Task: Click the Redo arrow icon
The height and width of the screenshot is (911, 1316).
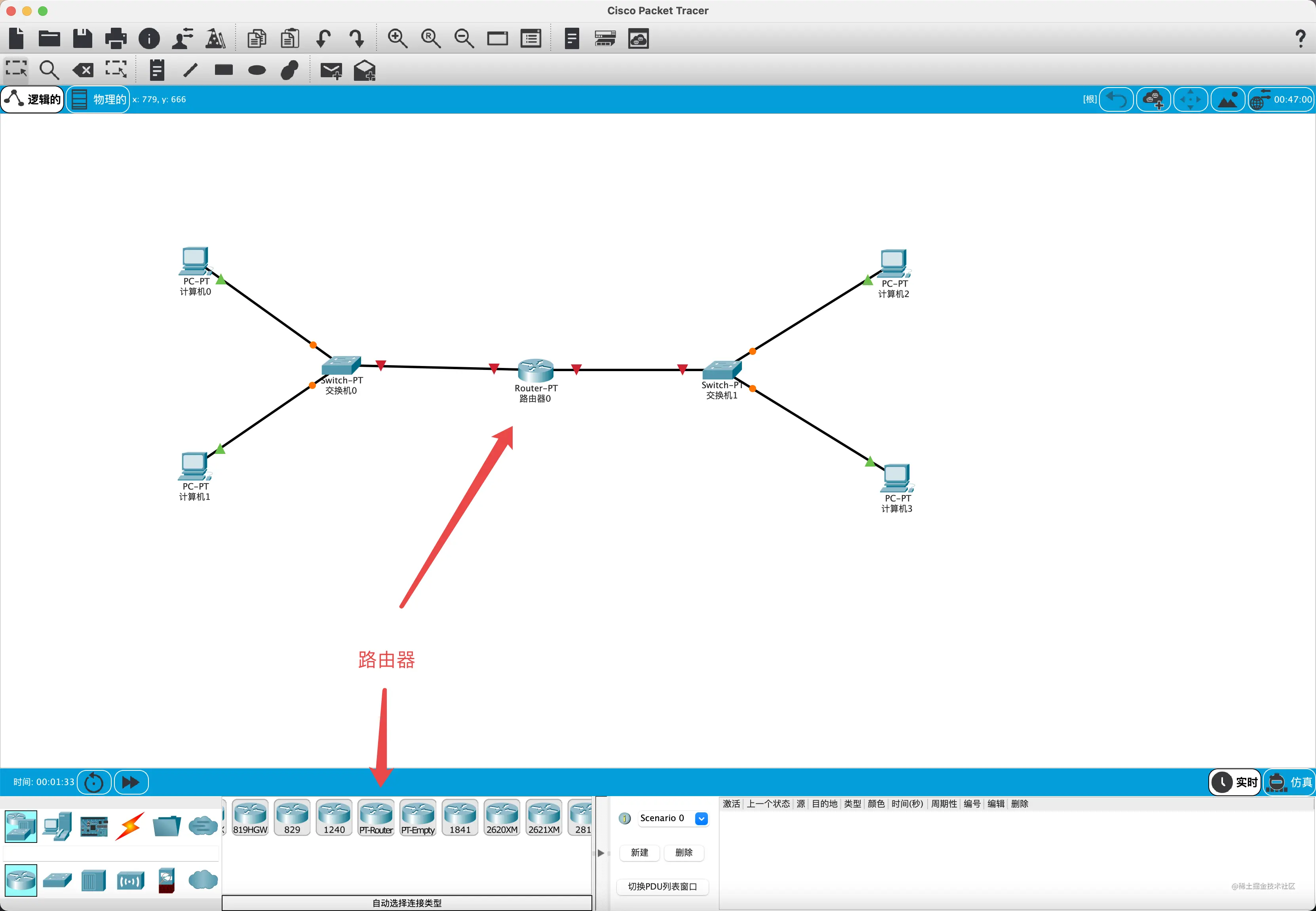Action: (x=357, y=38)
